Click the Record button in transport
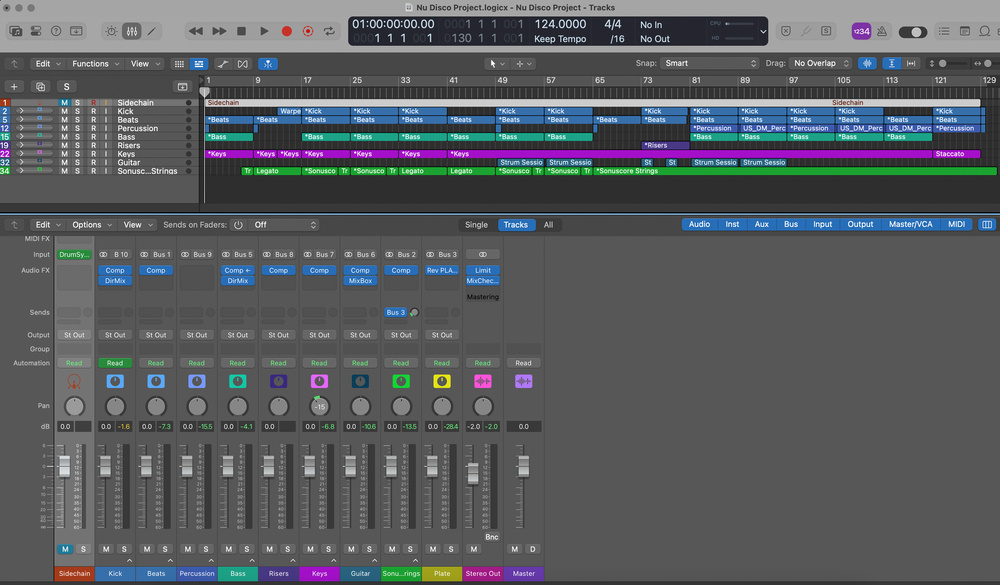Screen dimensions: 1000x585 click(286, 31)
